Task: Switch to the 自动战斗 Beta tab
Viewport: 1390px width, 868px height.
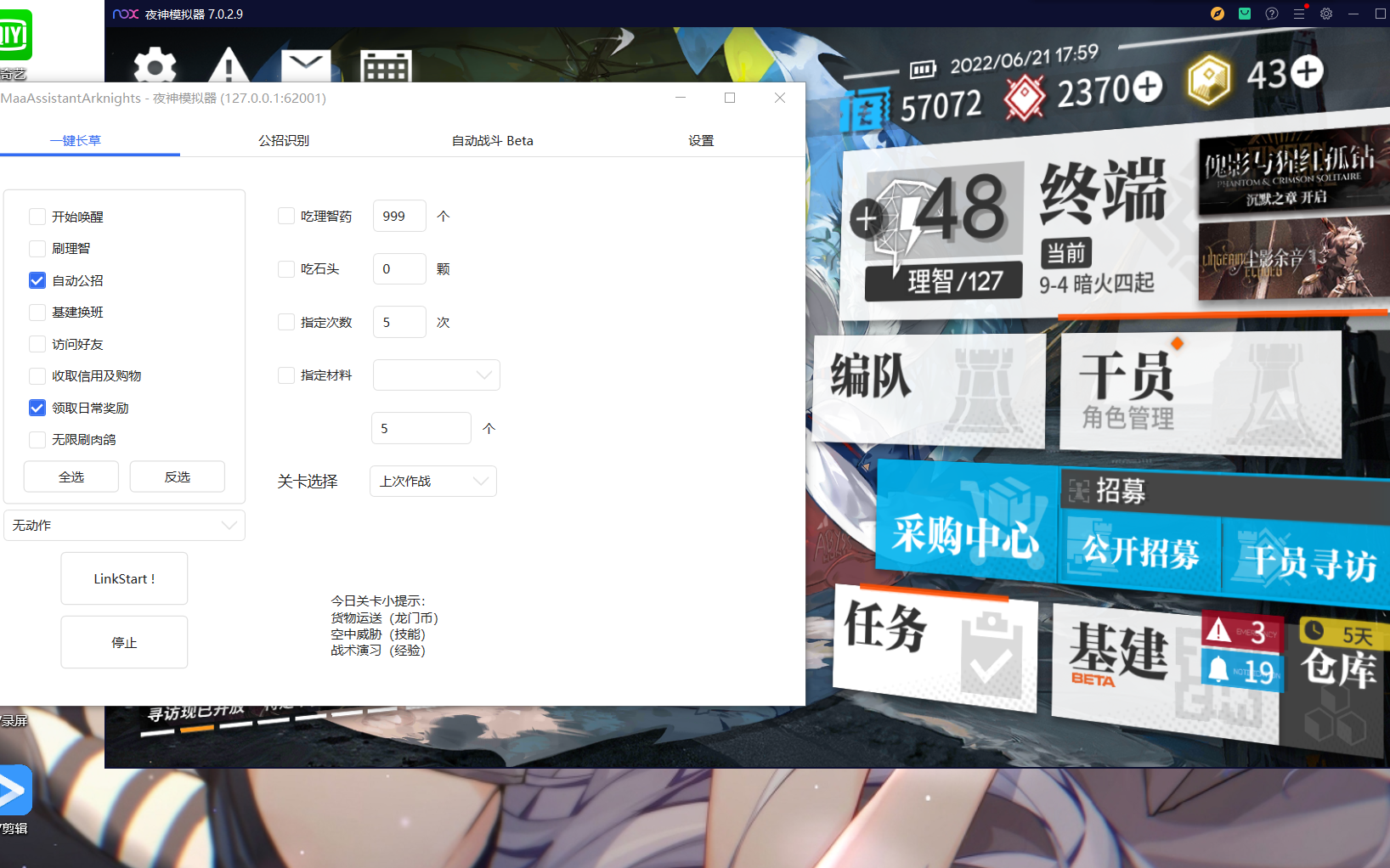Action: coord(492,141)
